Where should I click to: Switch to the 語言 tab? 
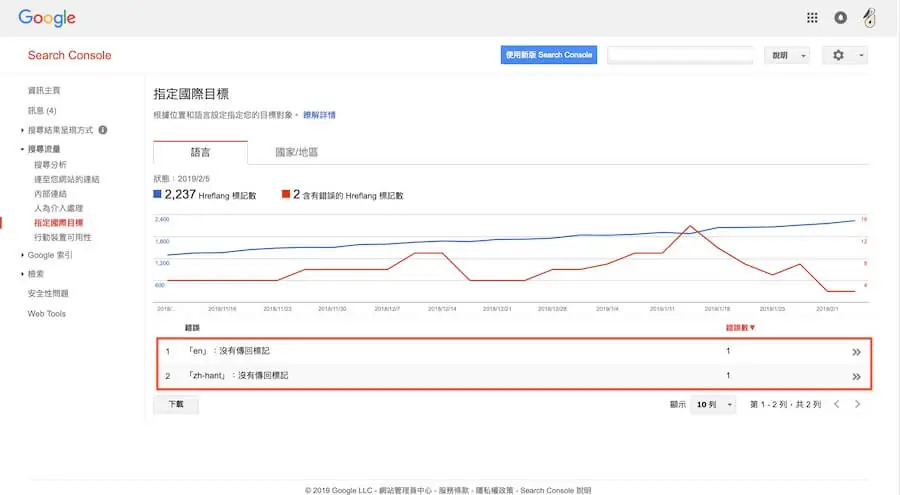point(200,152)
